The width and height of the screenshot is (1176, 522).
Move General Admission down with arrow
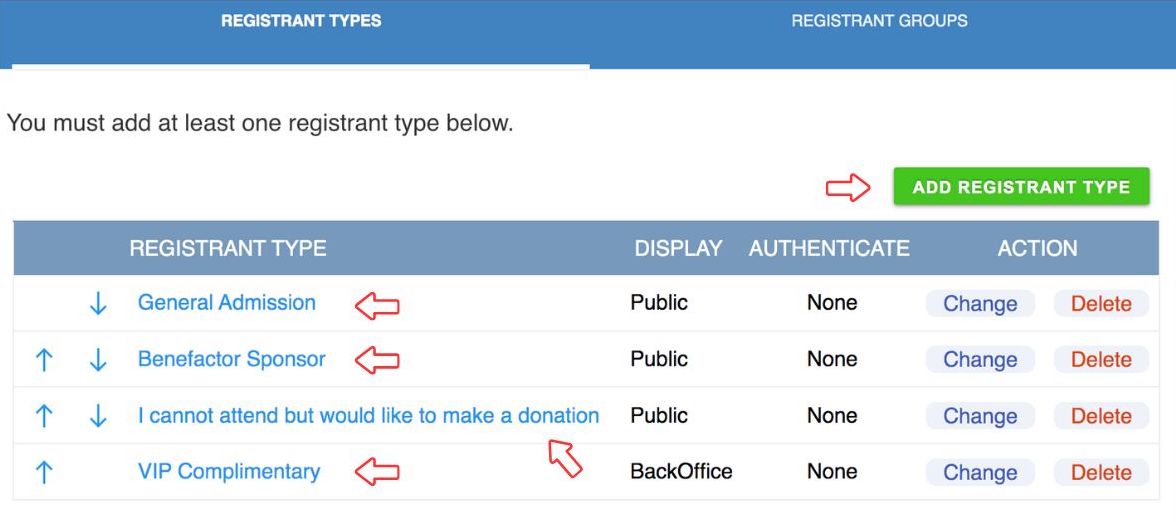[98, 304]
